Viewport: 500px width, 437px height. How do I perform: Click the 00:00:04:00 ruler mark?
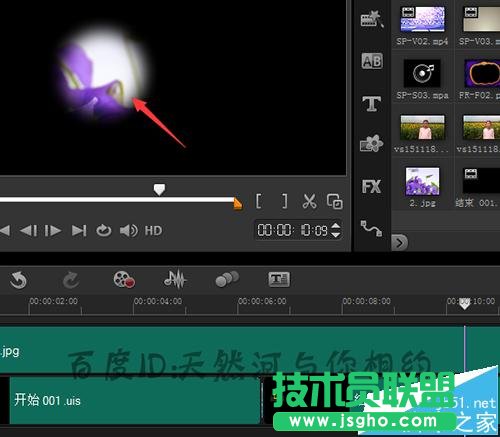click(x=158, y=301)
